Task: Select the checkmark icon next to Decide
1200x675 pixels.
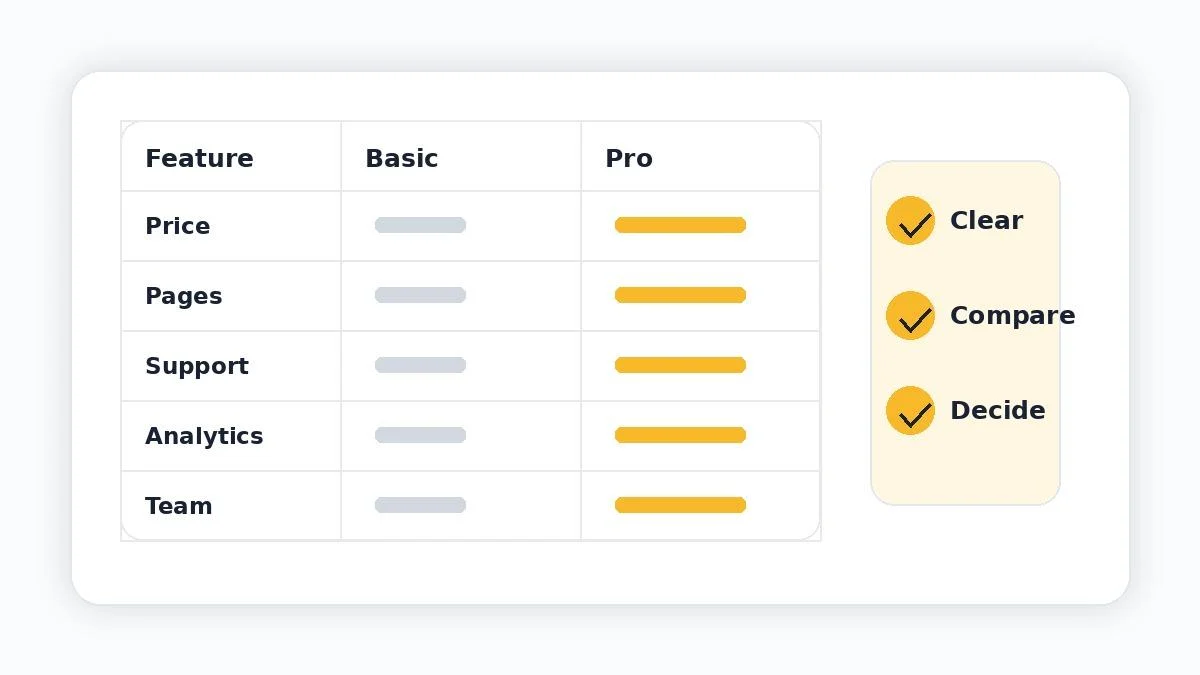Action: click(910, 411)
